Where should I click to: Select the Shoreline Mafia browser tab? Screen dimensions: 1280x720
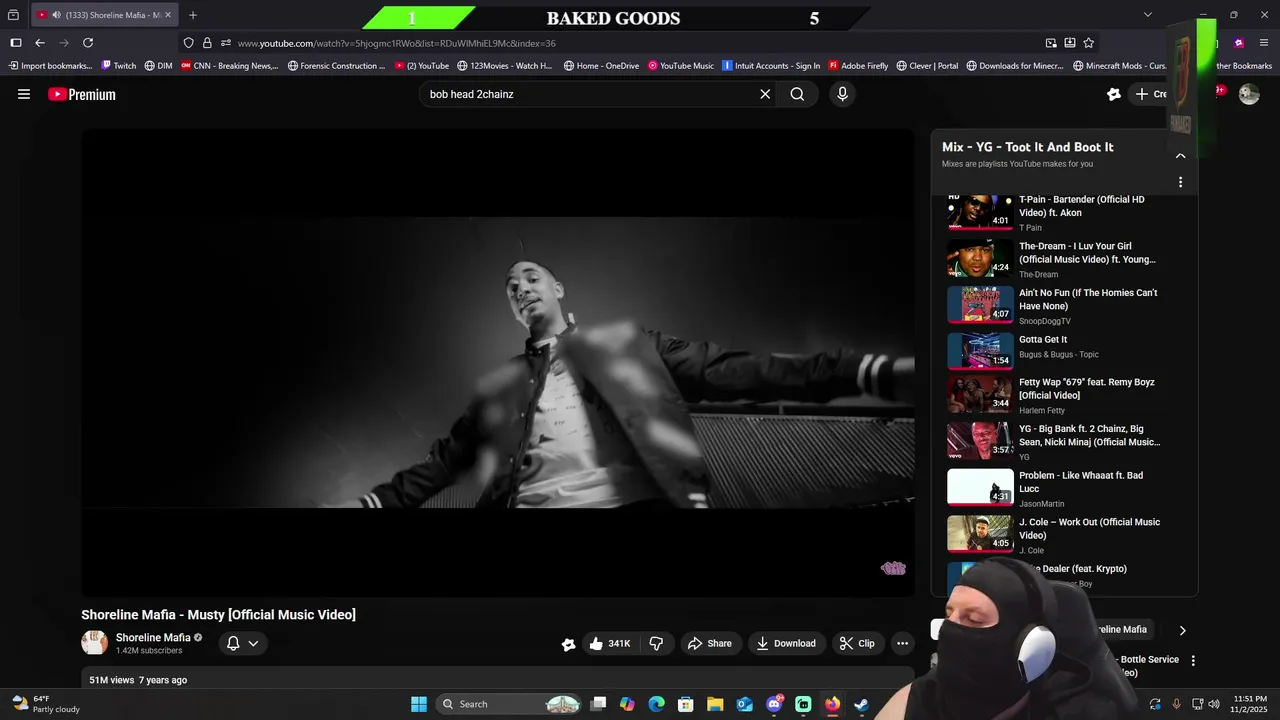coord(104,15)
